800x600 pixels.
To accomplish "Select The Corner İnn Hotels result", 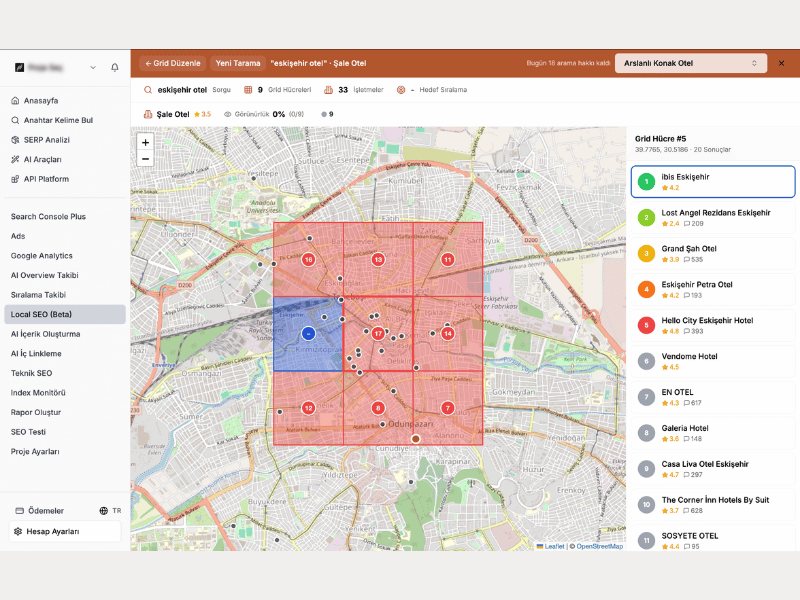I will click(x=713, y=505).
